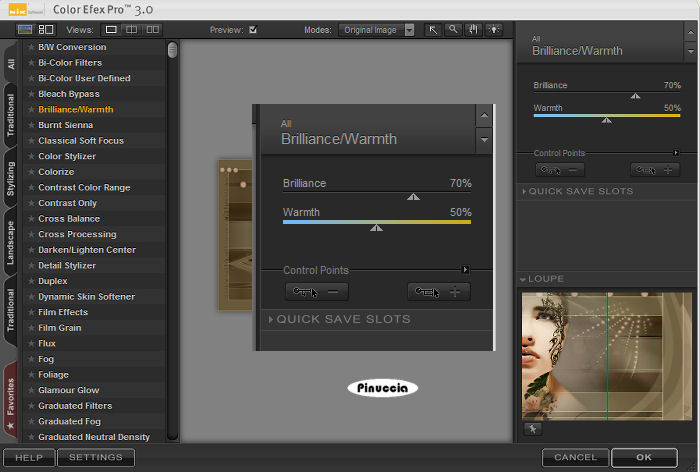This screenshot has width=700, height=472.
Task: Open the Landscape category tab
Action: [11, 242]
